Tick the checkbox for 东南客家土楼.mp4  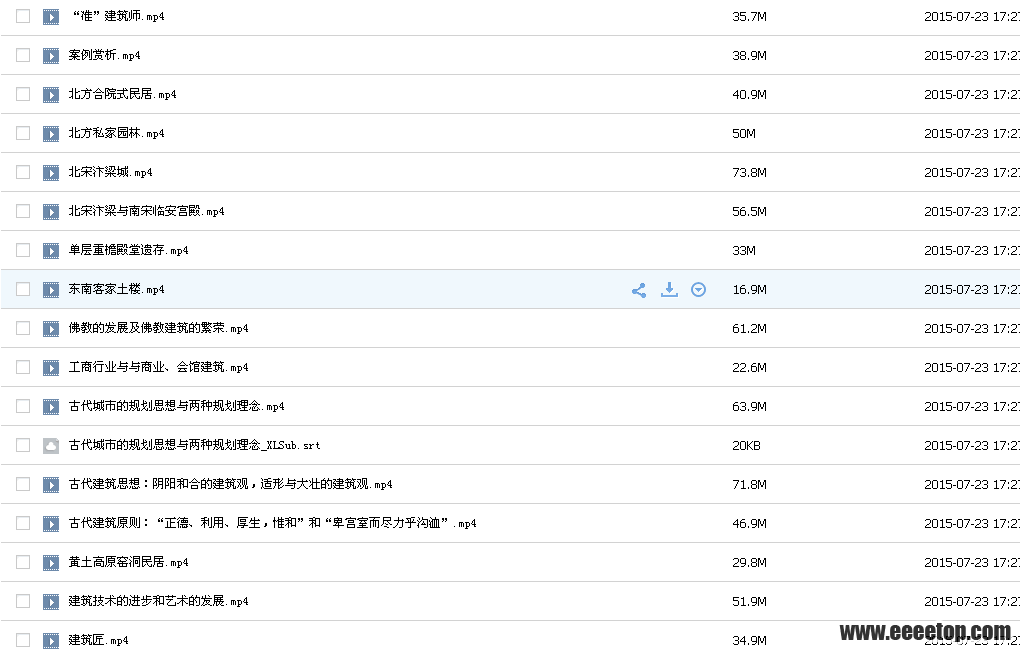tap(23, 289)
